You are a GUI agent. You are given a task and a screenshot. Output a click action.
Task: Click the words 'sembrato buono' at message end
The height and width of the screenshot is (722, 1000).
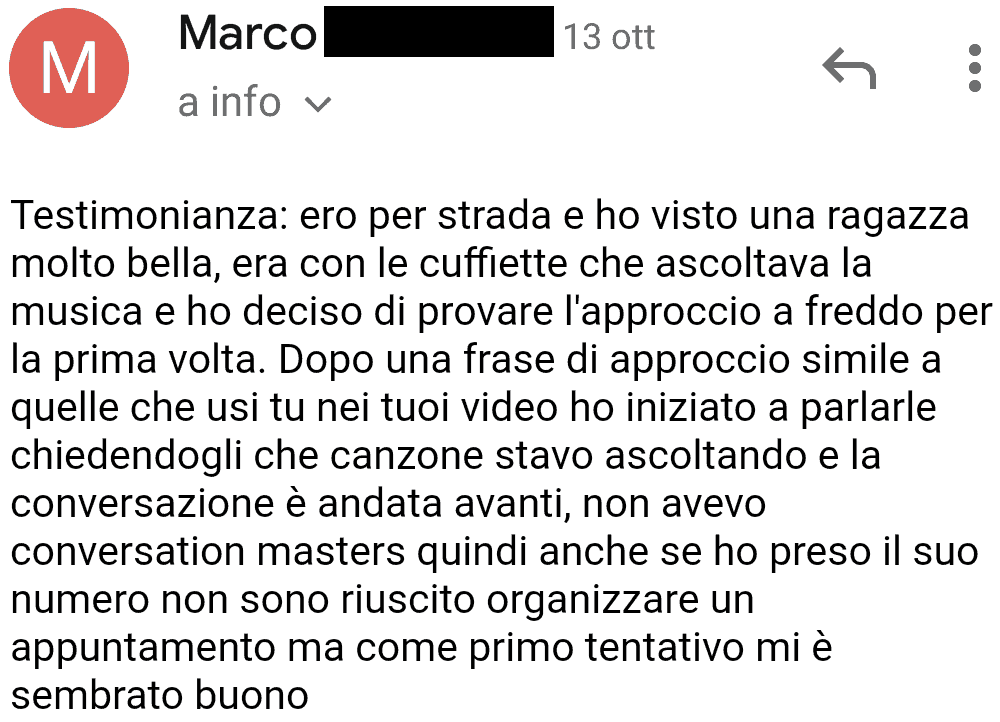[159, 695]
